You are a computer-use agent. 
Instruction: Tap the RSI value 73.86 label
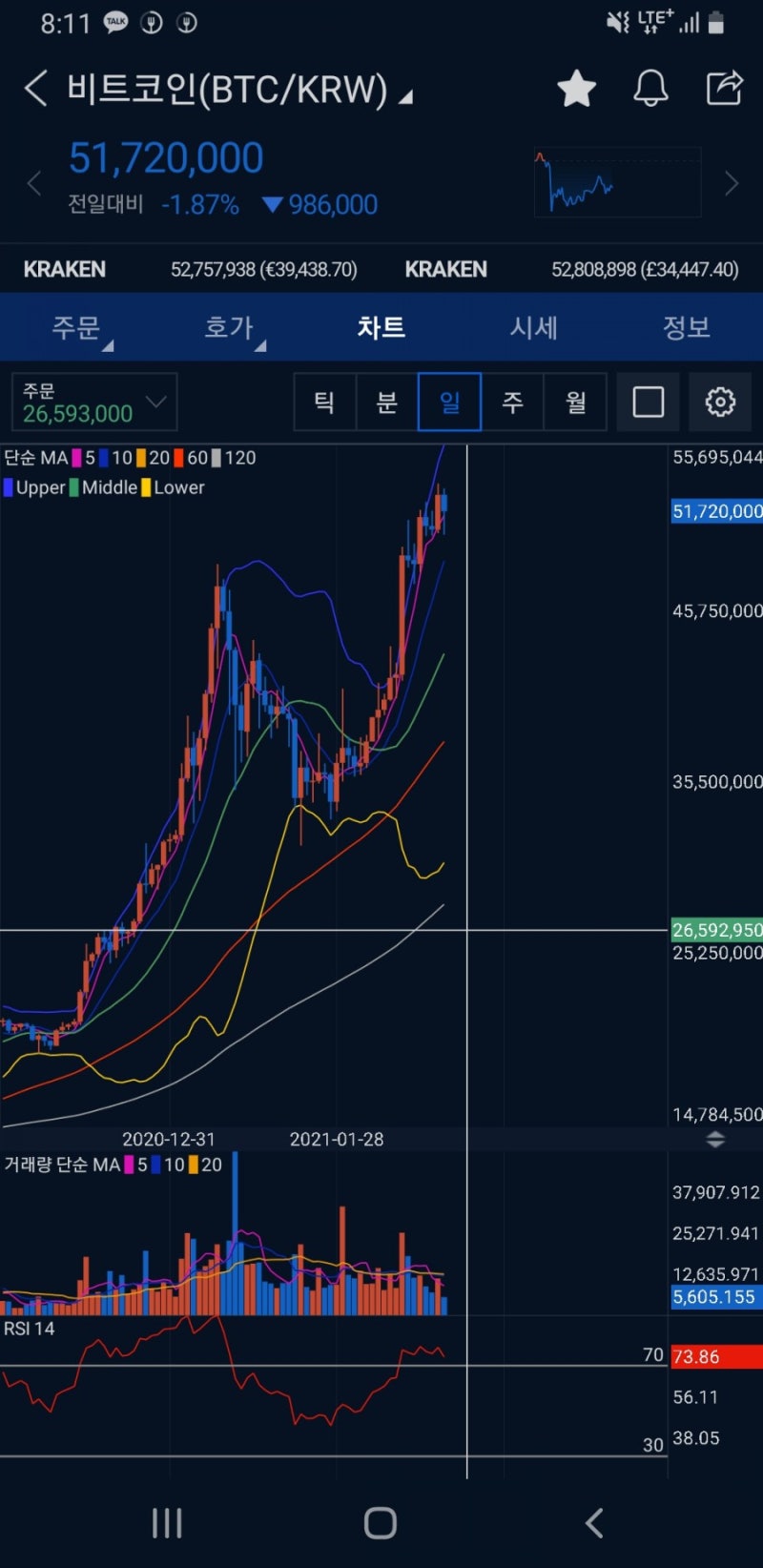716,1356
